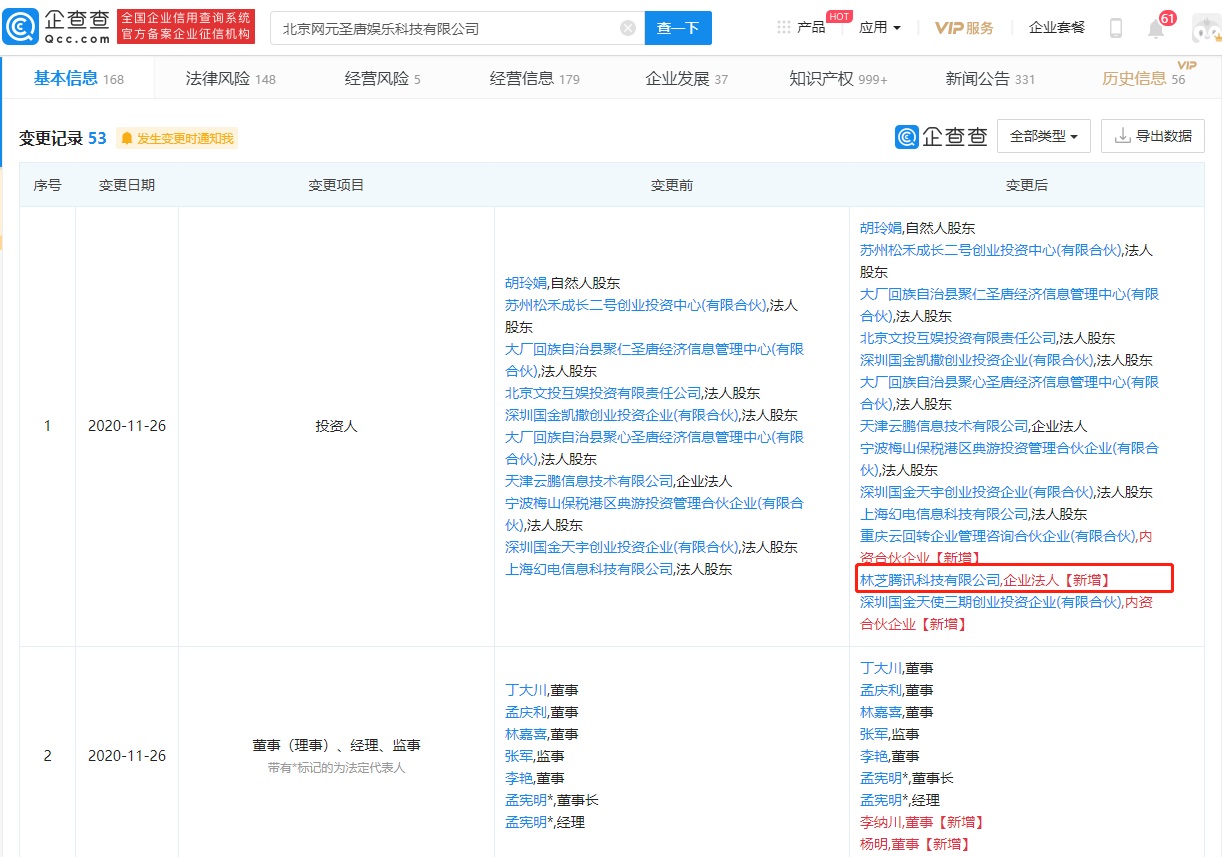
Task: Switch to the 法律风险 tab
Action: pos(216,76)
